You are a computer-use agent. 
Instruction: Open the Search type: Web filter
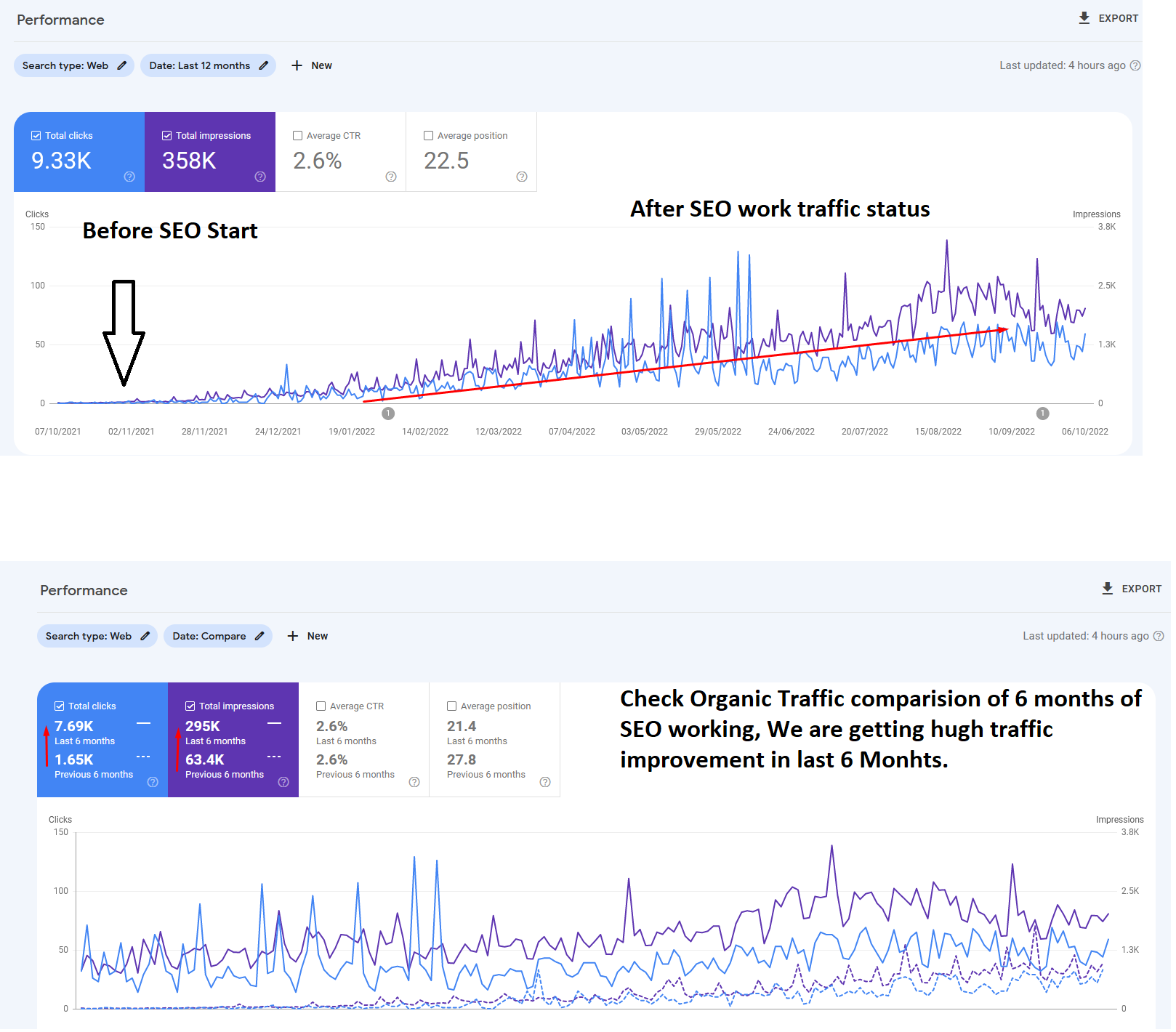pos(69,65)
